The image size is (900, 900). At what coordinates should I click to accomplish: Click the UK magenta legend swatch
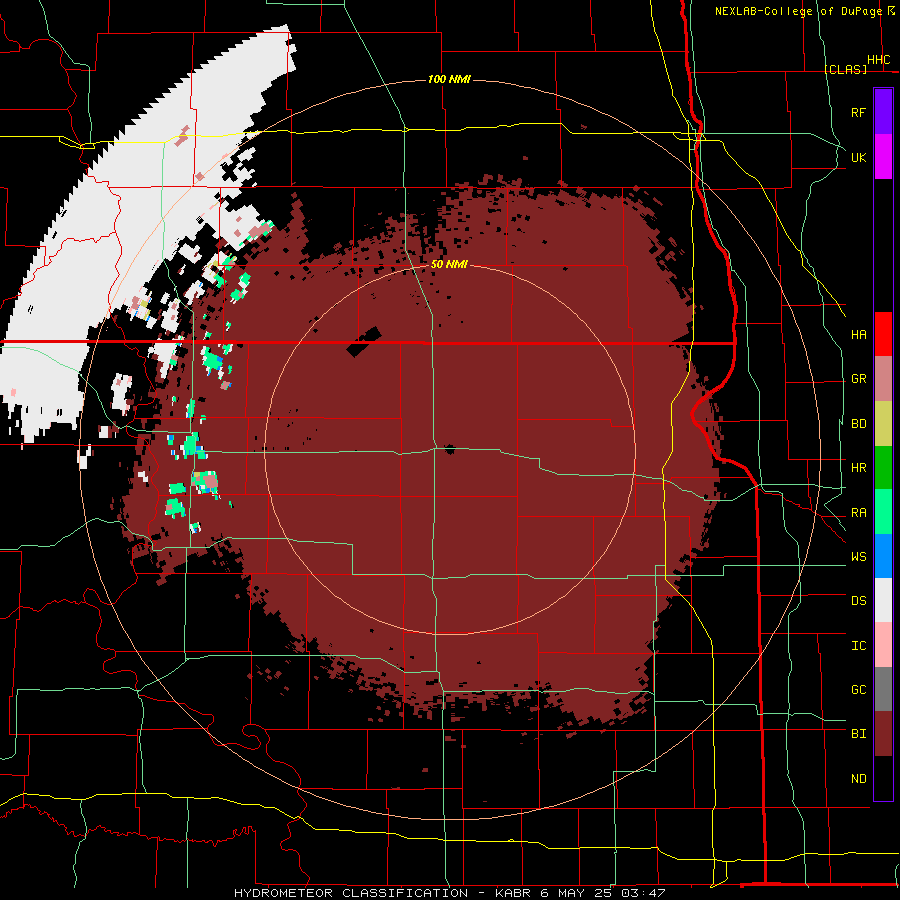(x=883, y=157)
